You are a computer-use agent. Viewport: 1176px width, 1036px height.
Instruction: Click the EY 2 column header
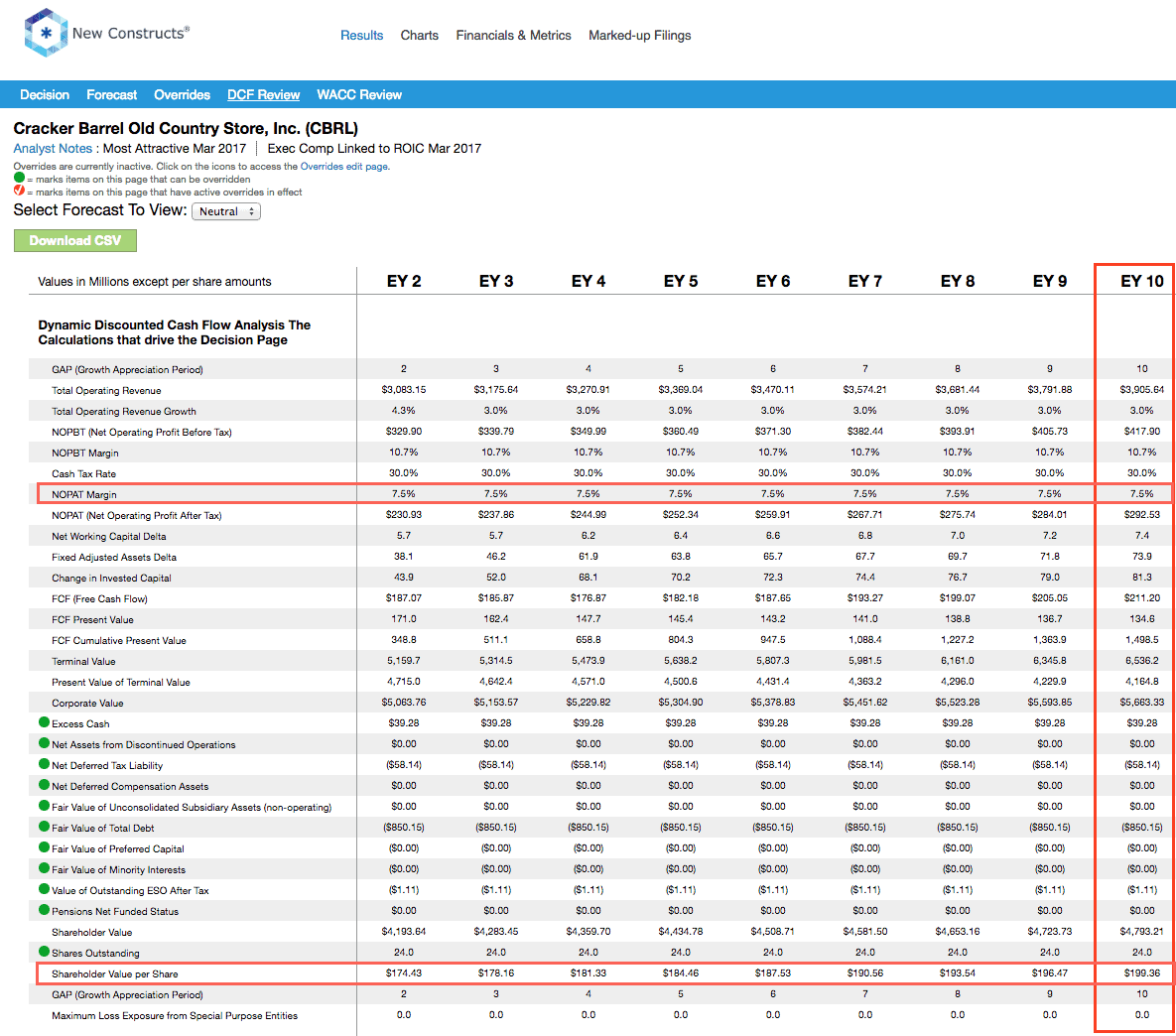point(404,281)
